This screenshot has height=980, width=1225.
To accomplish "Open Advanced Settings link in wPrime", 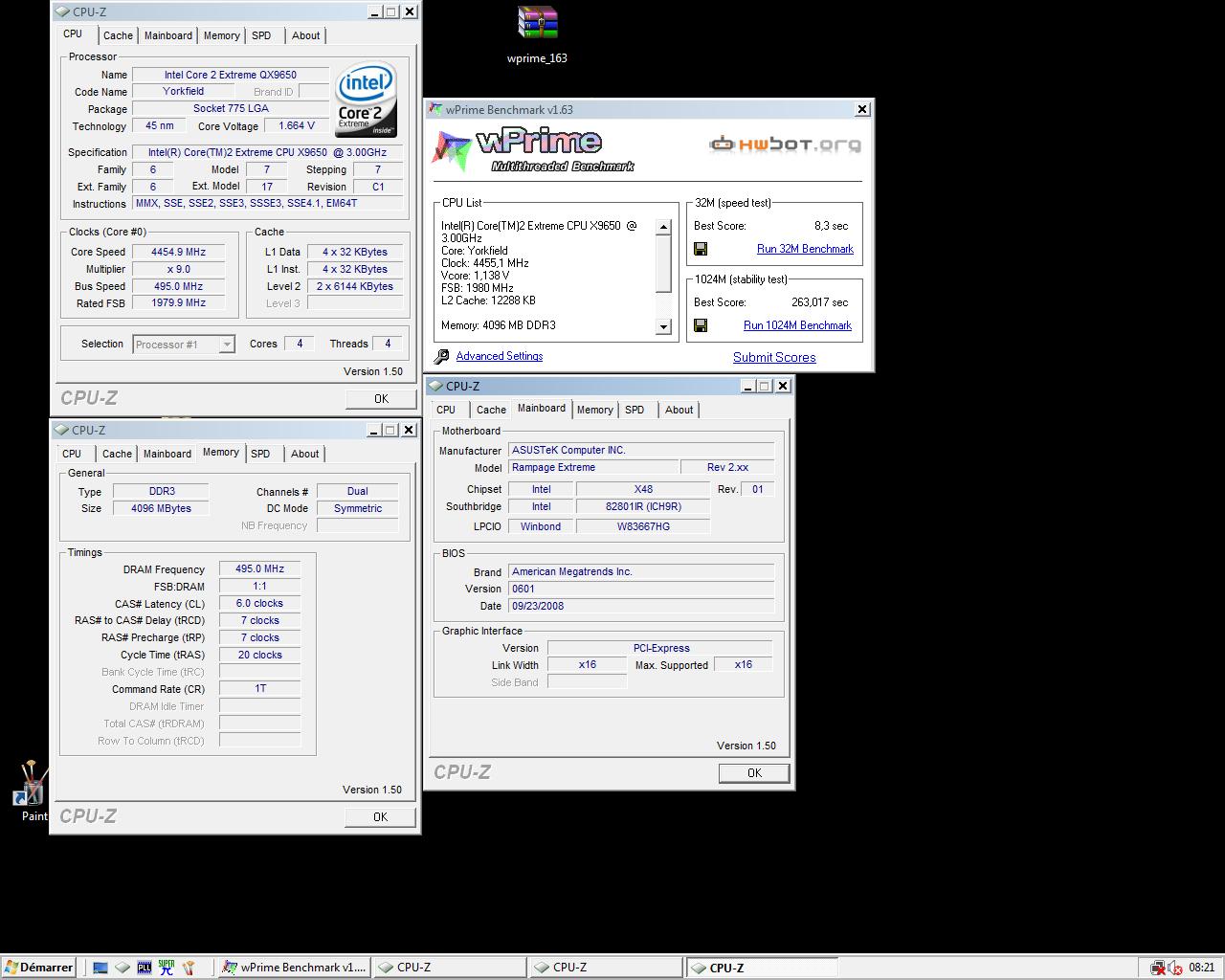I will click(x=500, y=356).
